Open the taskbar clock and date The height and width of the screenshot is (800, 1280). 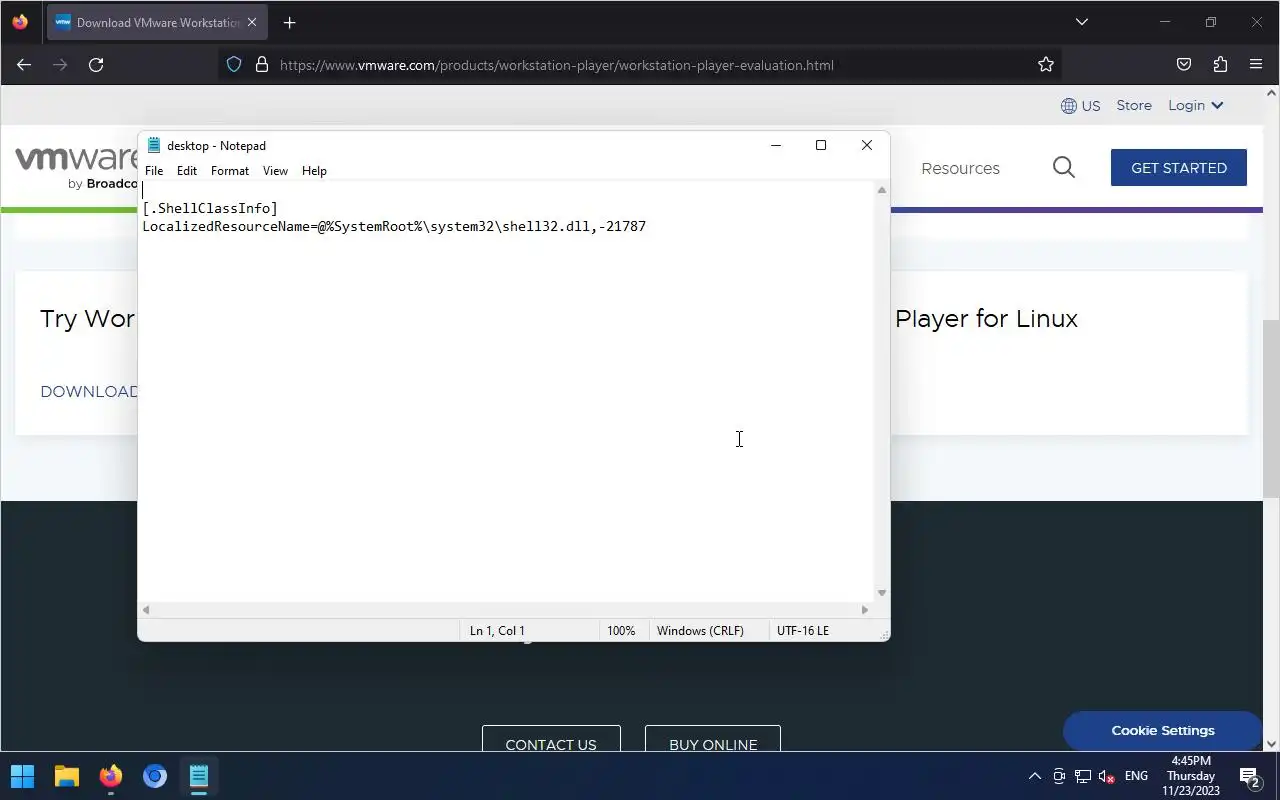(1191, 776)
